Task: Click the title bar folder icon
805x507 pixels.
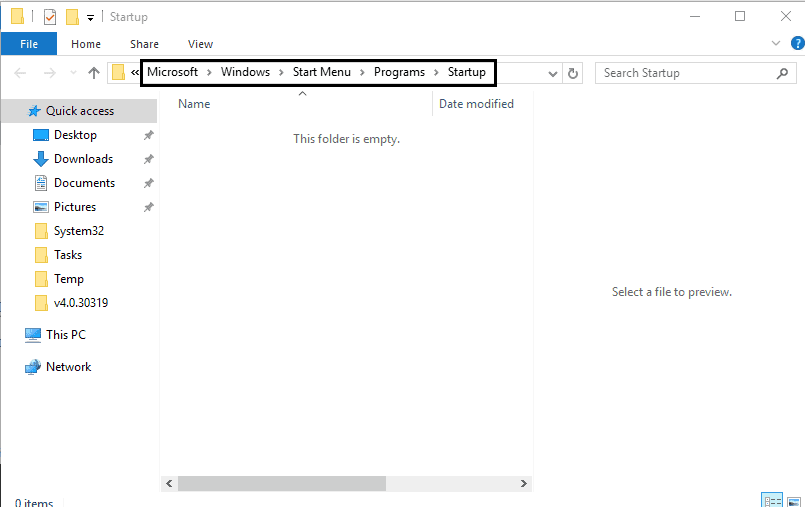Action: point(17,16)
